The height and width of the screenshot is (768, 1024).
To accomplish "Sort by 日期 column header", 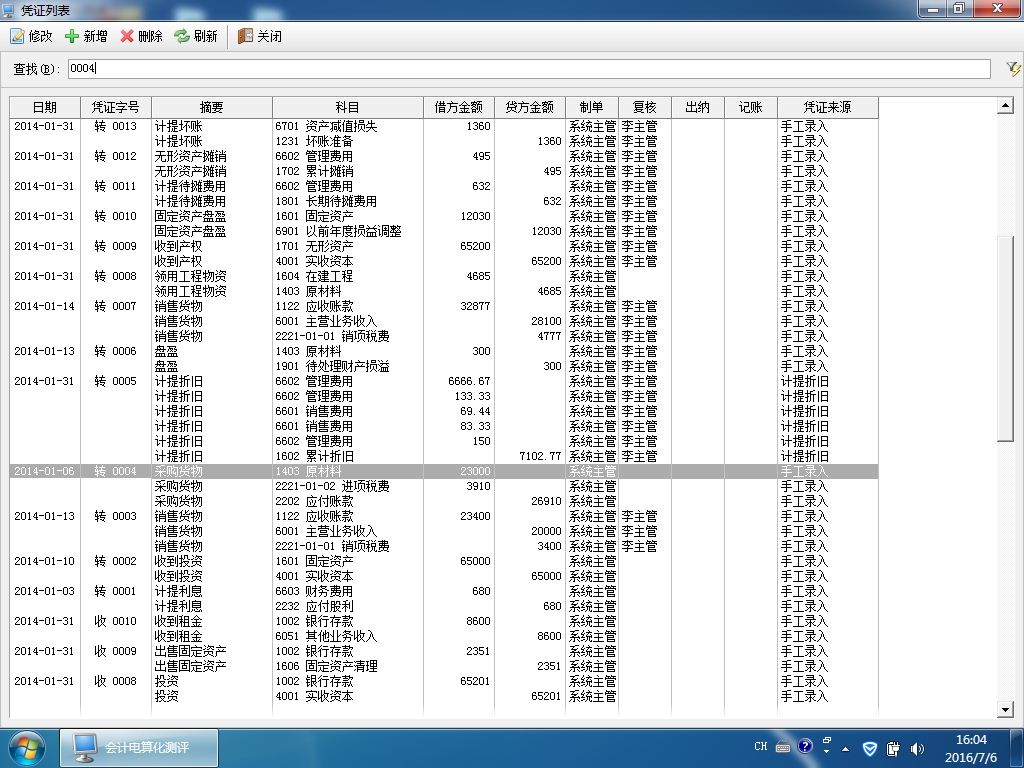I will click(x=45, y=107).
